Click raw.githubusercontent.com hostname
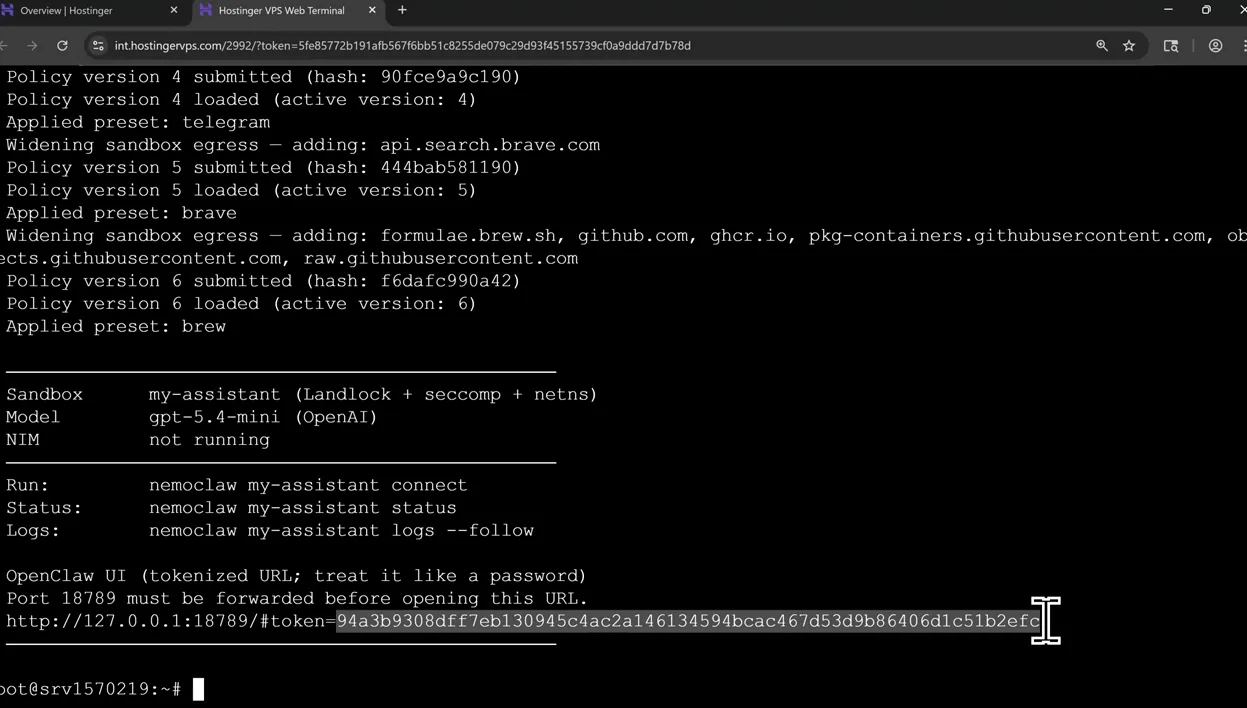 441,258
